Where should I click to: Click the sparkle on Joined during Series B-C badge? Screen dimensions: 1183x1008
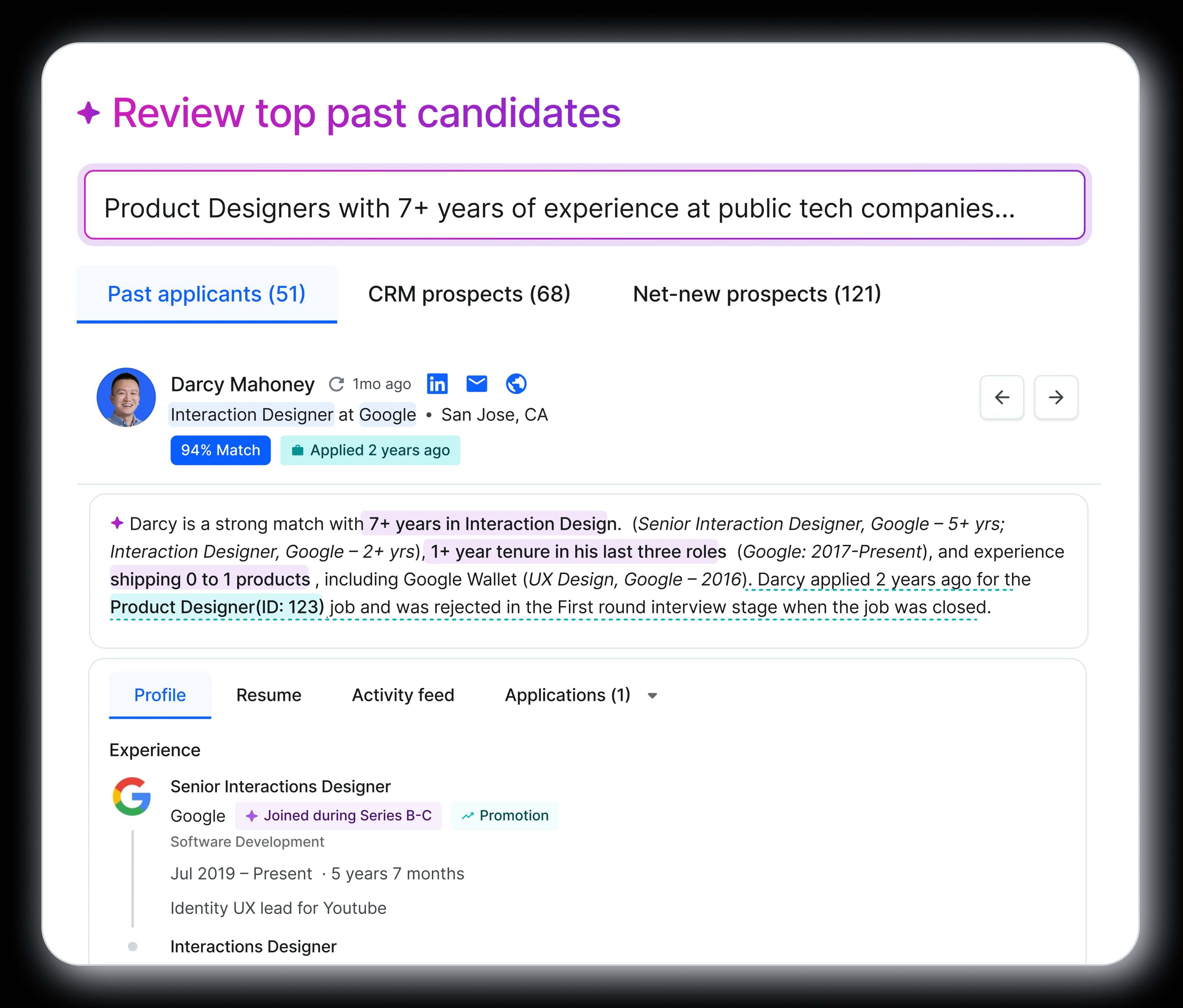coord(252,815)
